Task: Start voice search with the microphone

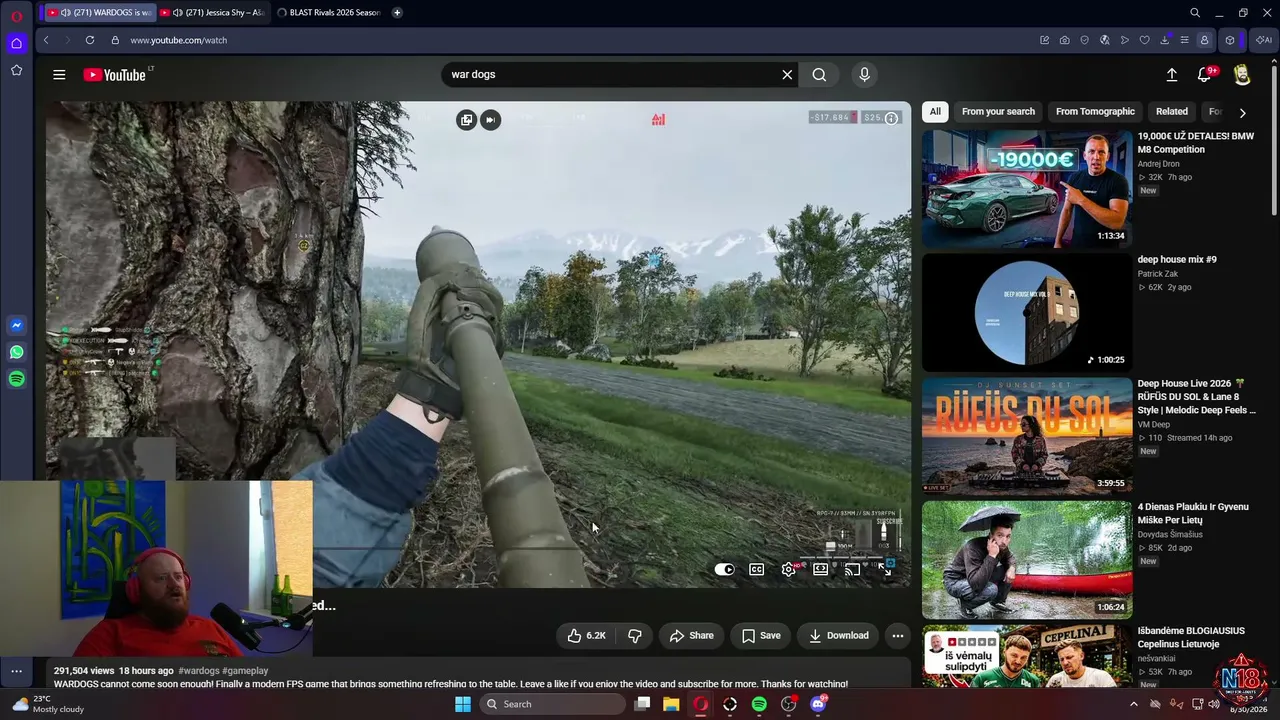Action: 865,75
